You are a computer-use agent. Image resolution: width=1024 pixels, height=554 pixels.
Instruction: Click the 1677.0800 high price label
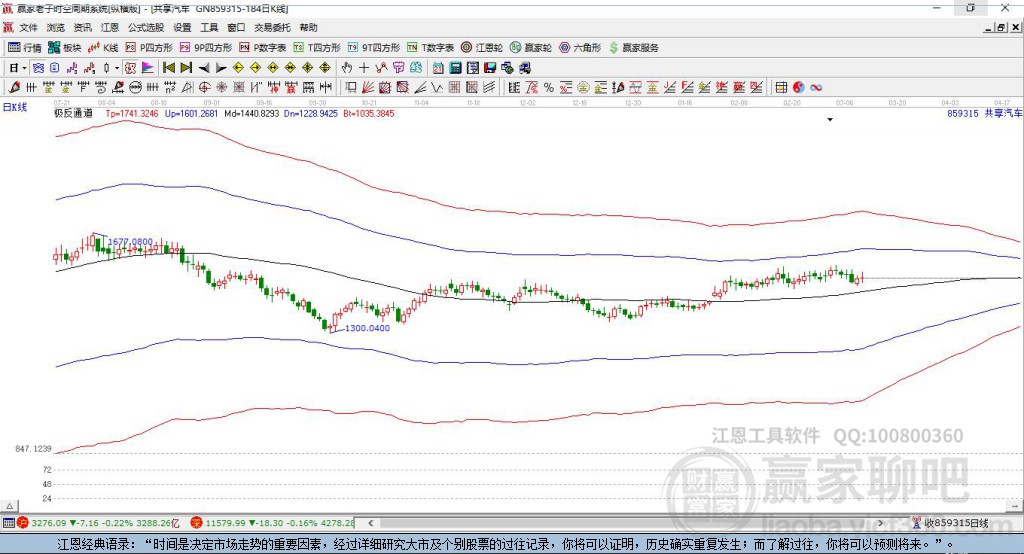(x=130, y=242)
